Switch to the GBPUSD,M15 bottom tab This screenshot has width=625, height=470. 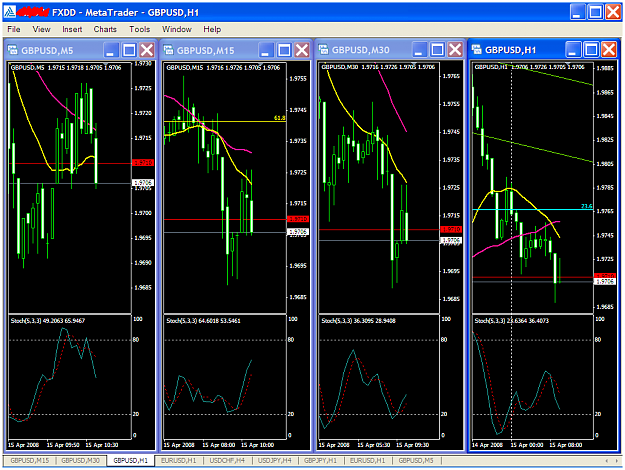(29, 460)
